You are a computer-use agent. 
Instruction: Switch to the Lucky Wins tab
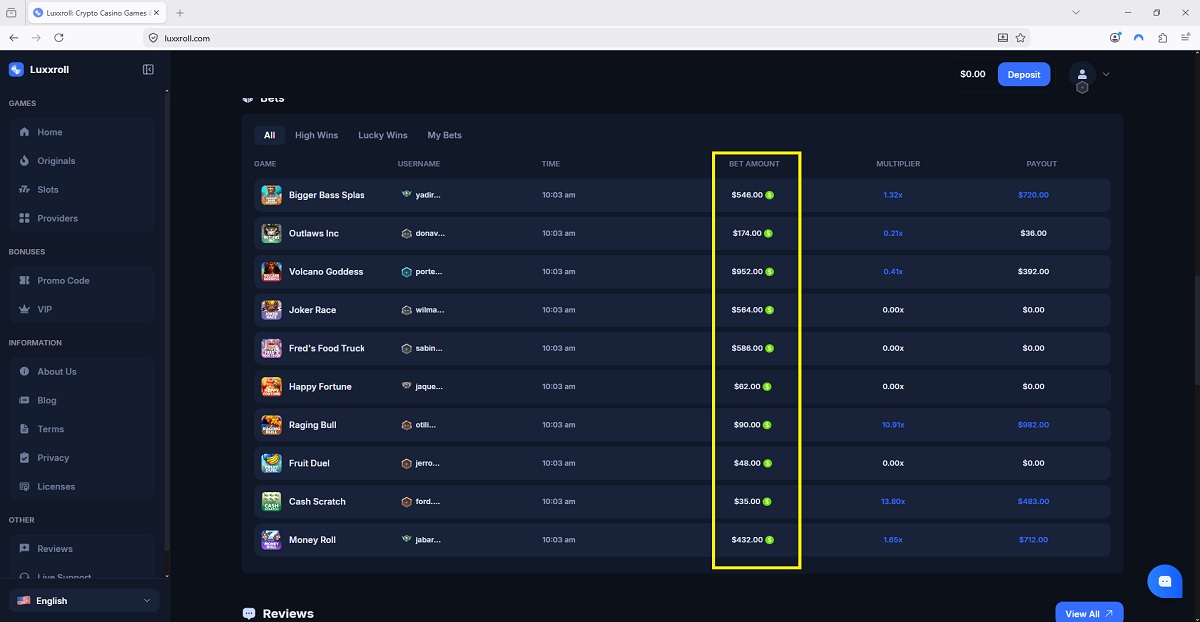[x=383, y=135]
